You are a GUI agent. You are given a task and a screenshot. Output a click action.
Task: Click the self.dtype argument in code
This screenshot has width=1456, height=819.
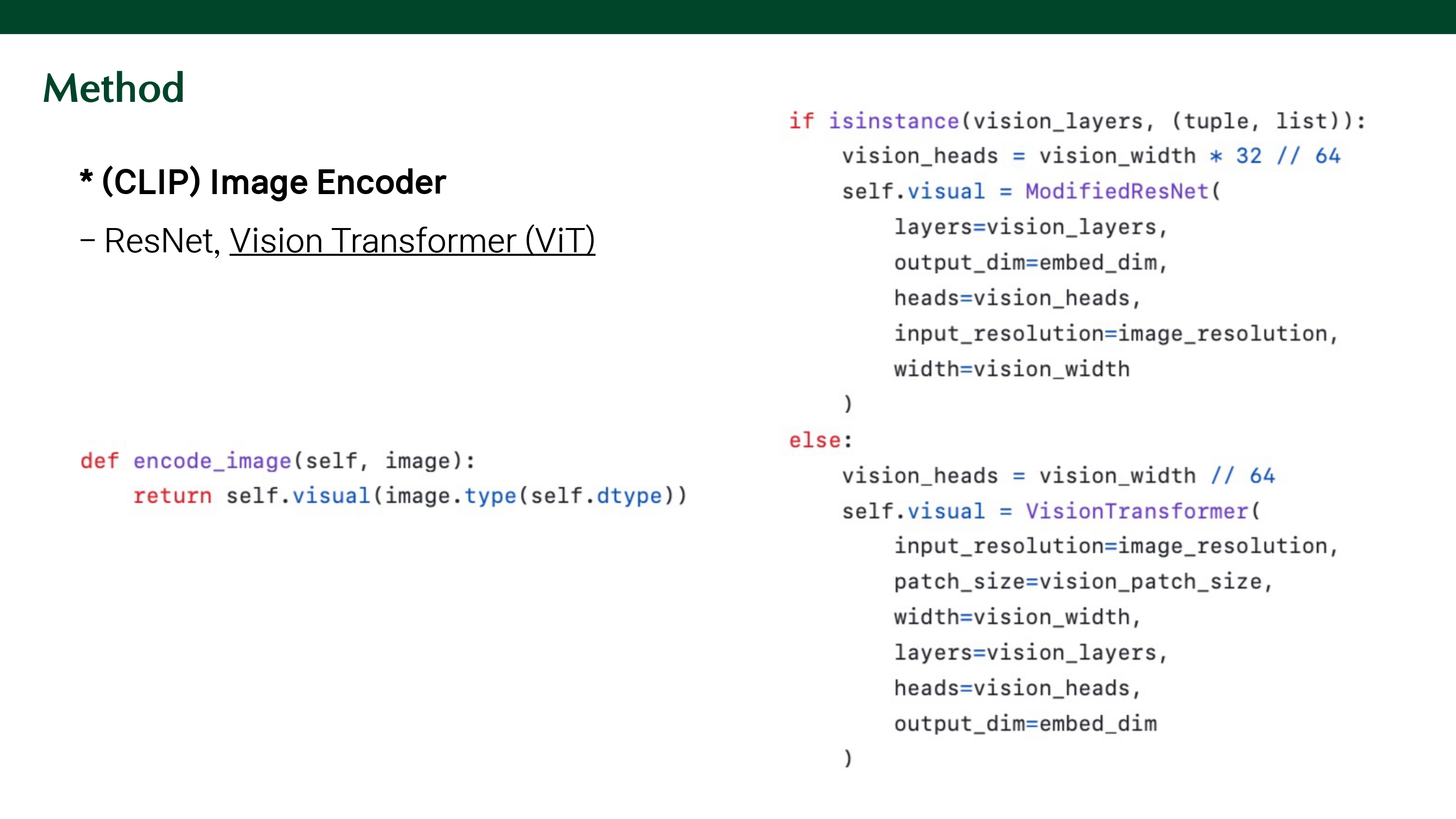point(596,496)
